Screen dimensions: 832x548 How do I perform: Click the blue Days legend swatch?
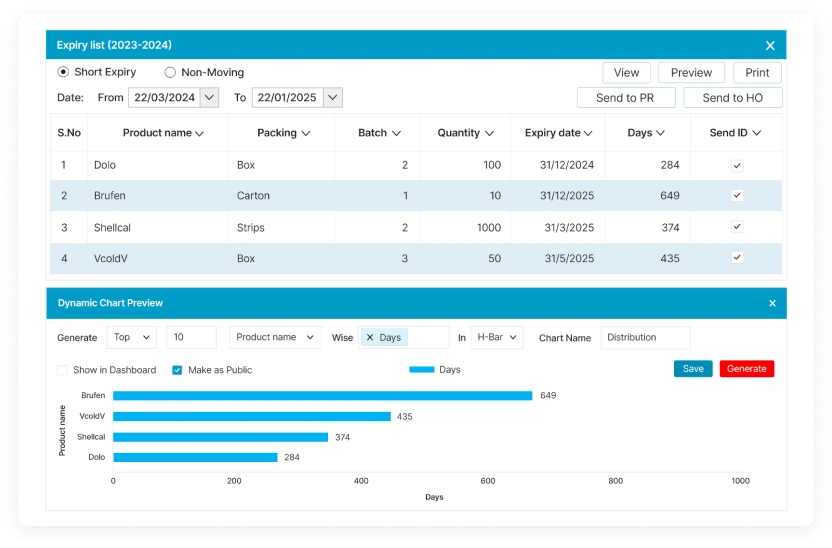click(422, 370)
